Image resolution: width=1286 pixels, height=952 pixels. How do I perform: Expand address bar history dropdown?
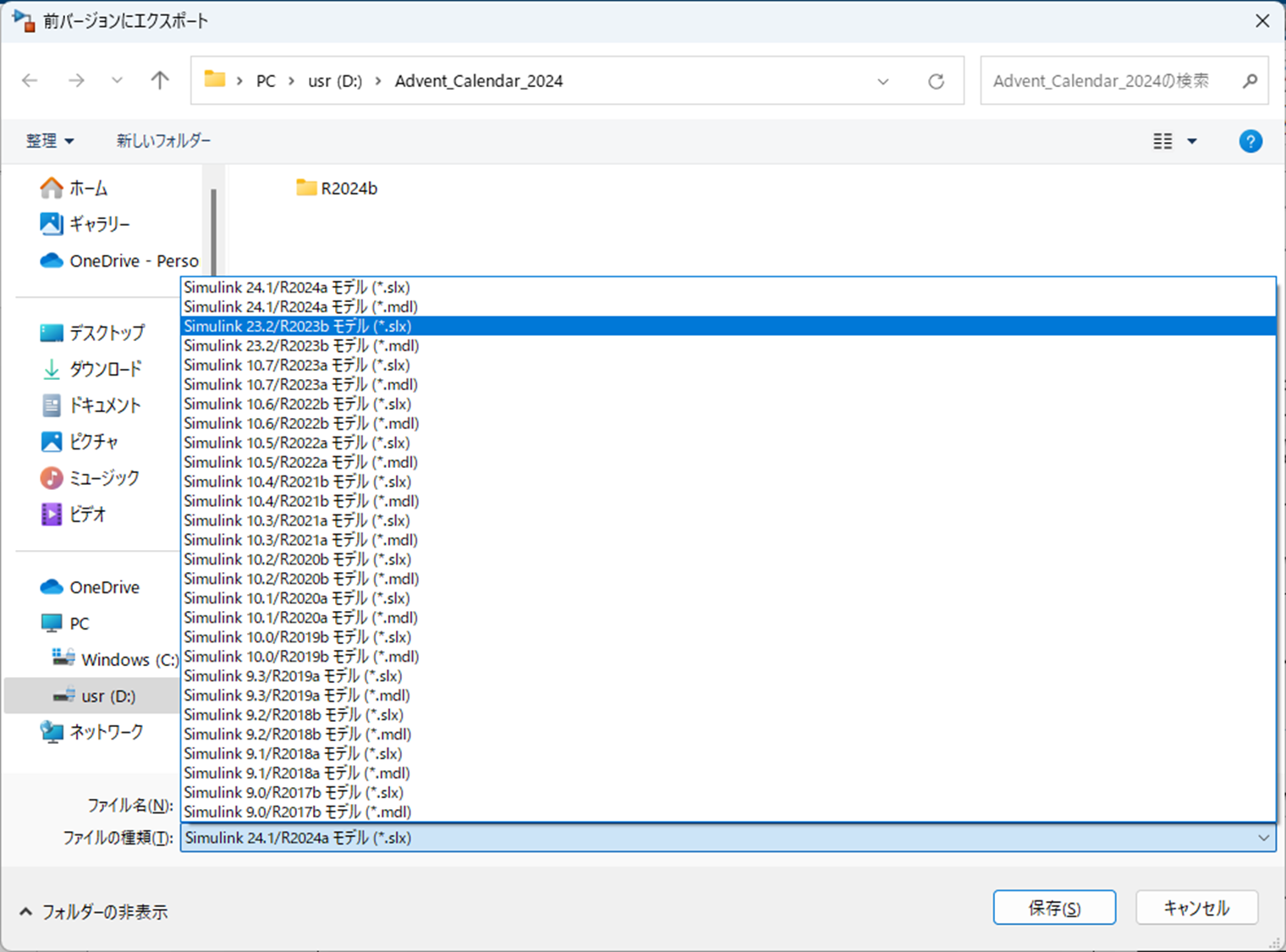point(883,81)
